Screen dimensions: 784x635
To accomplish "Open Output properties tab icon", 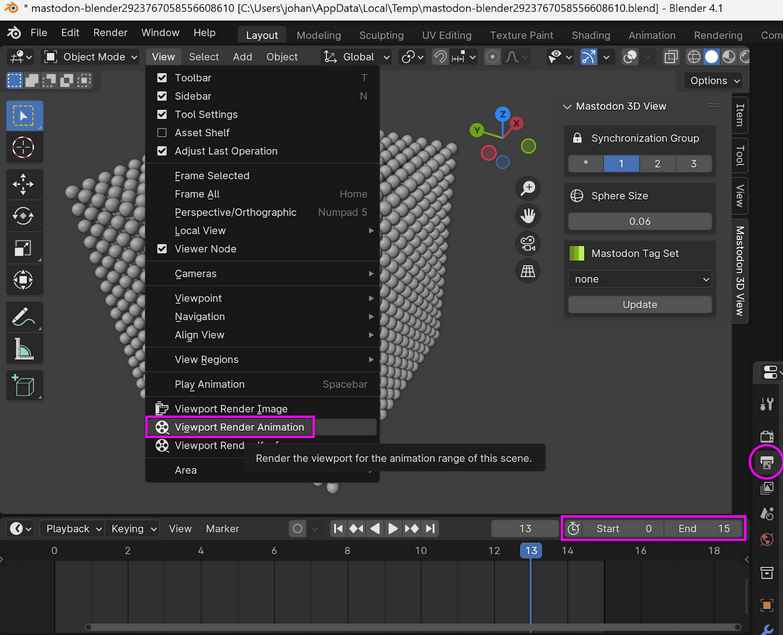I will tap(766, 462).
